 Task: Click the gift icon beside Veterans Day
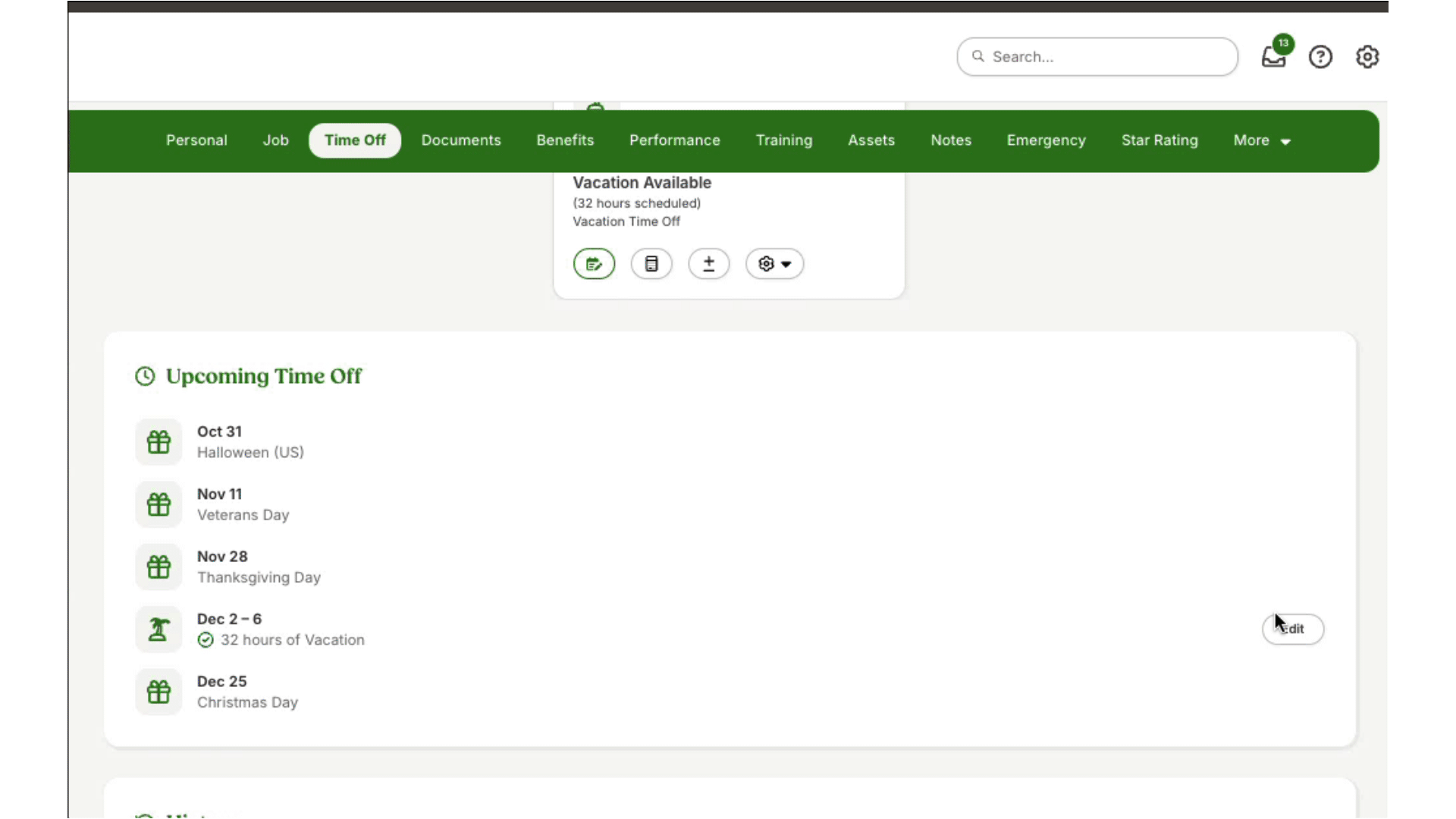click(158, 504)
